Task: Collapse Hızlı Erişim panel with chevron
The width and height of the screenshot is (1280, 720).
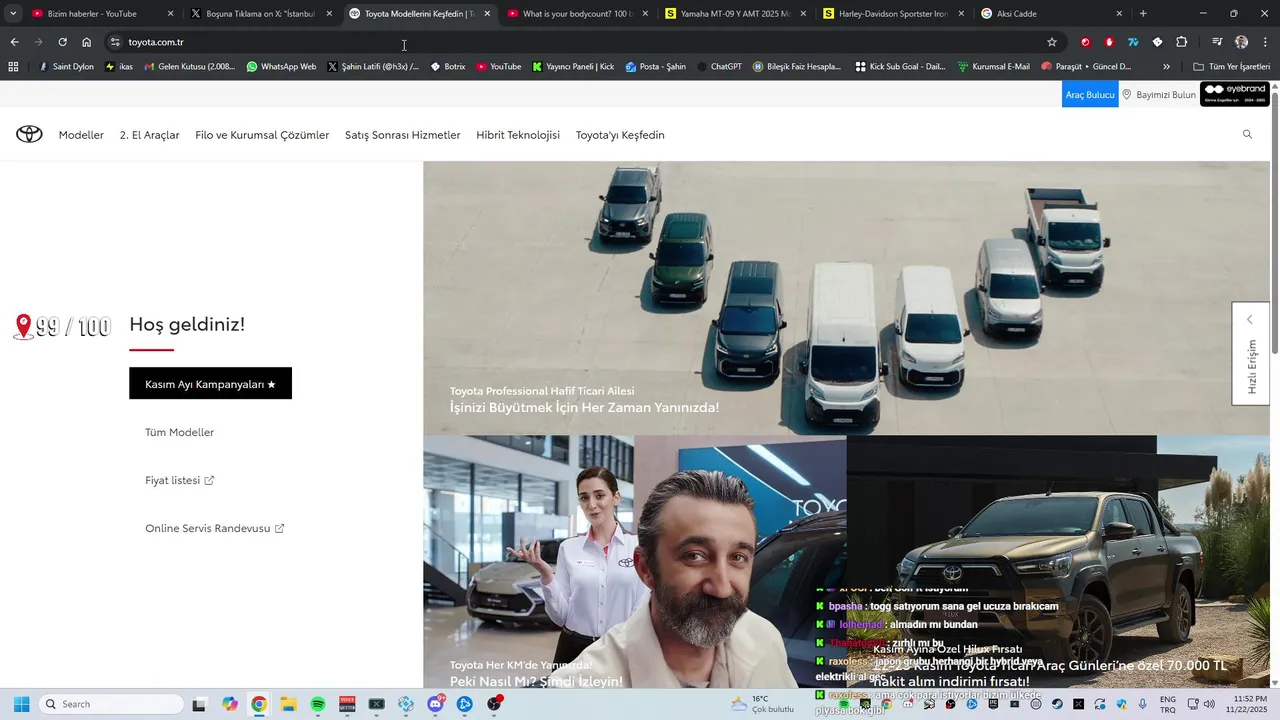Action: (x=1249, y=320)
